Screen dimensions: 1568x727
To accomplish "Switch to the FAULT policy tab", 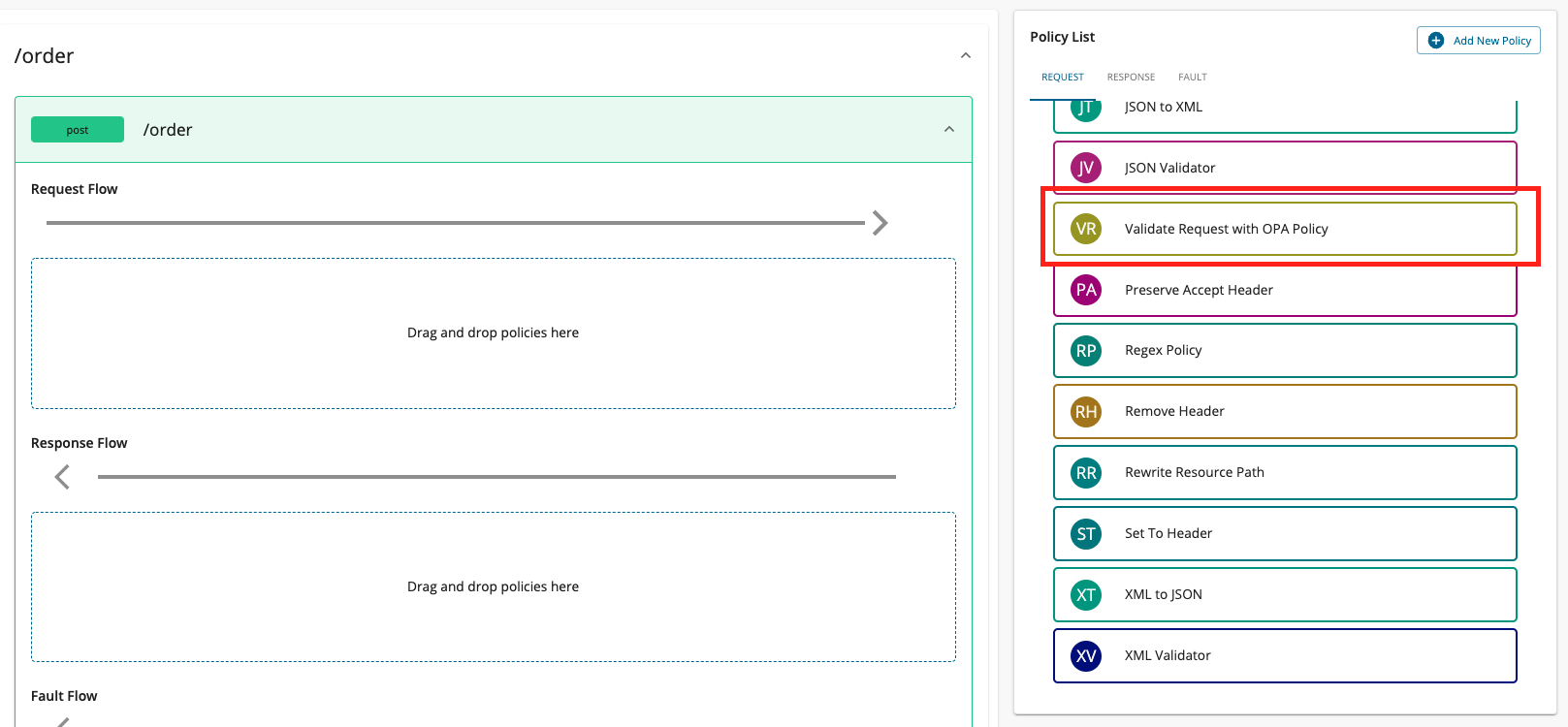I will (x=1192, y=77).
